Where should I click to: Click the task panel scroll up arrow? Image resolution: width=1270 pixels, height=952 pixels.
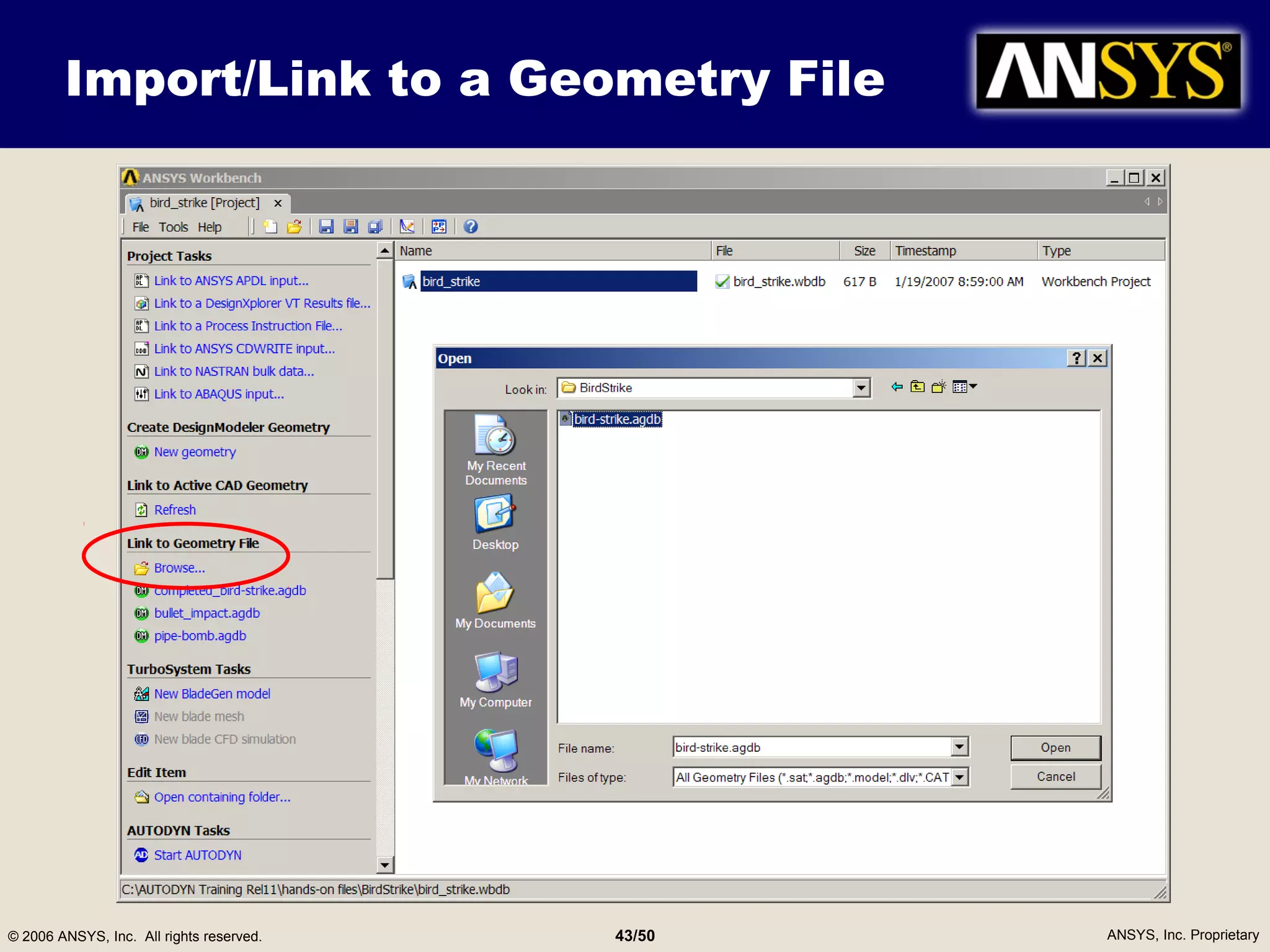click(x=385, y=251)
